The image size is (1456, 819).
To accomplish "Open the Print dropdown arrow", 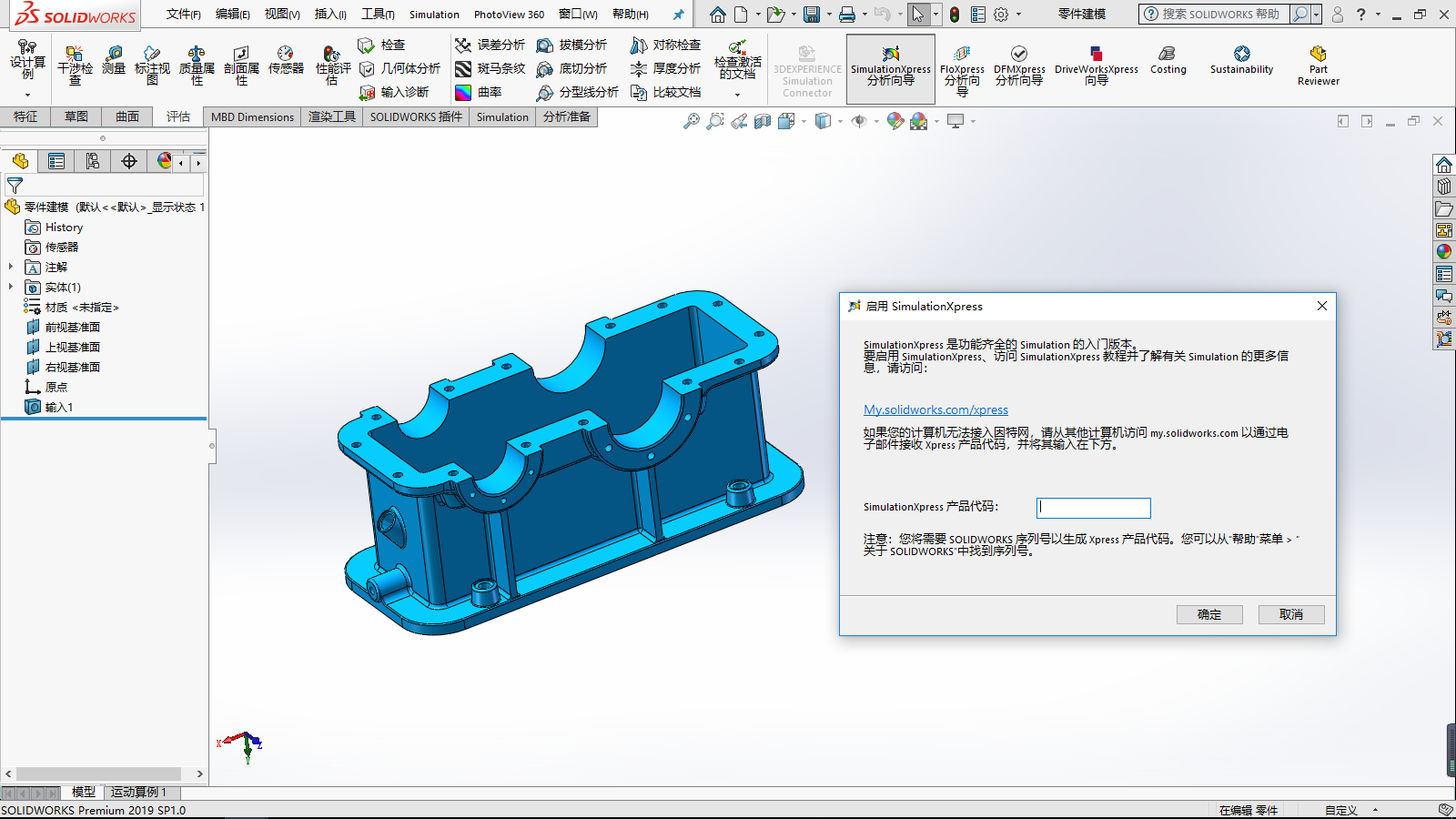I will pos(864,15).
